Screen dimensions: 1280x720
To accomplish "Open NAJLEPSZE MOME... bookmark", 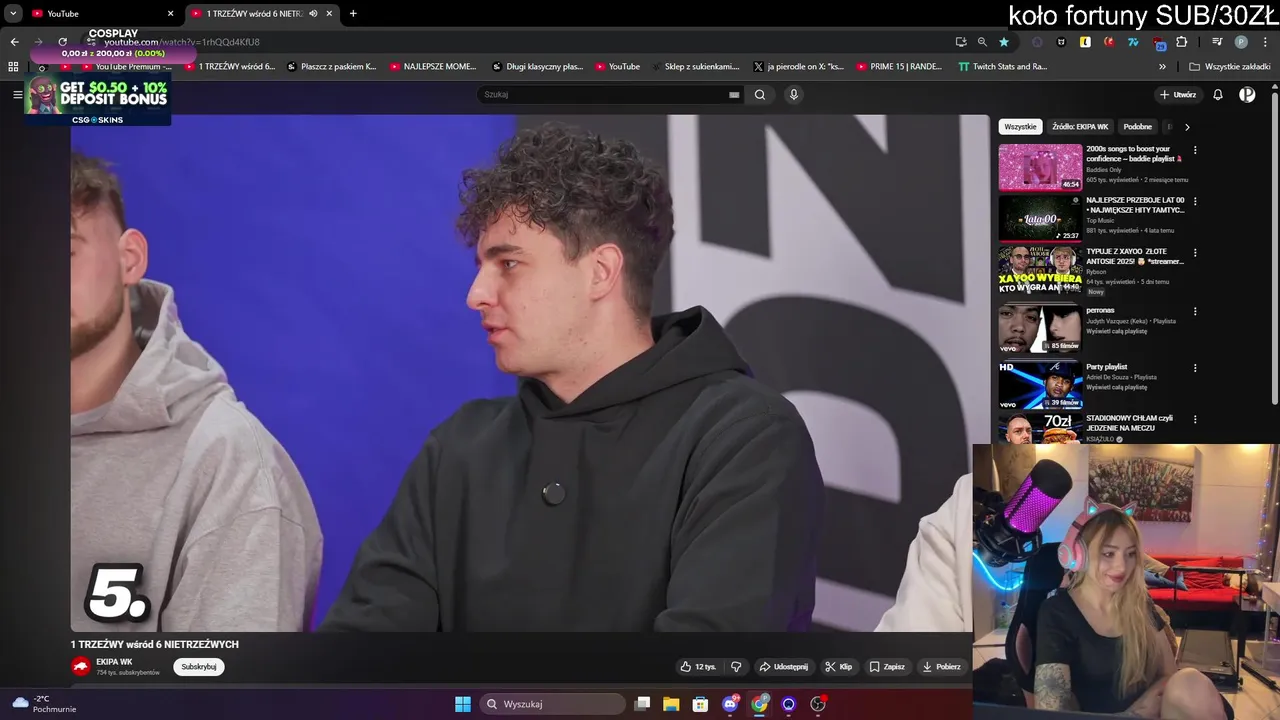I will click(433, 67).
